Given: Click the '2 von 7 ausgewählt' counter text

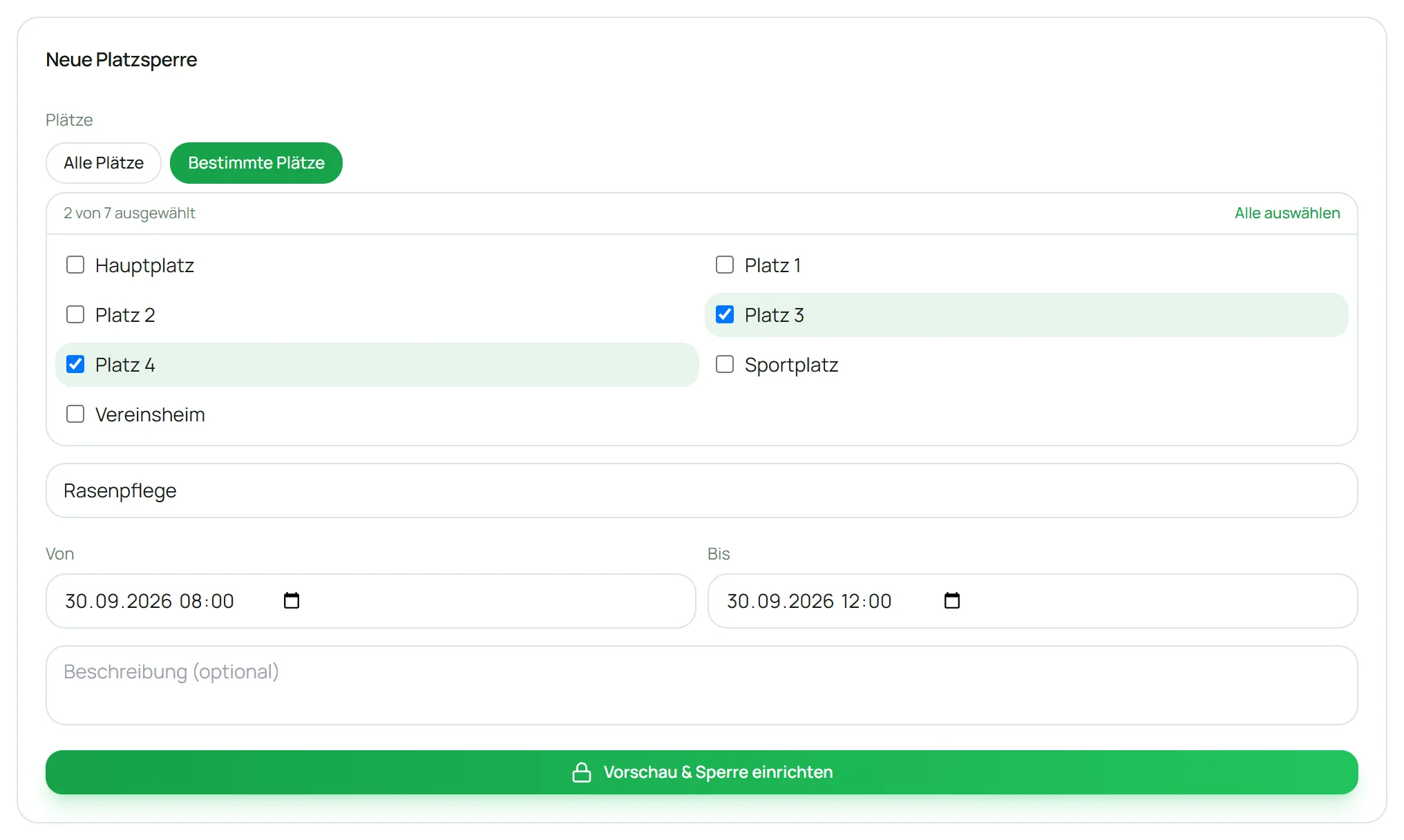Looking at the screenshot, I should [x=129, y=213].
